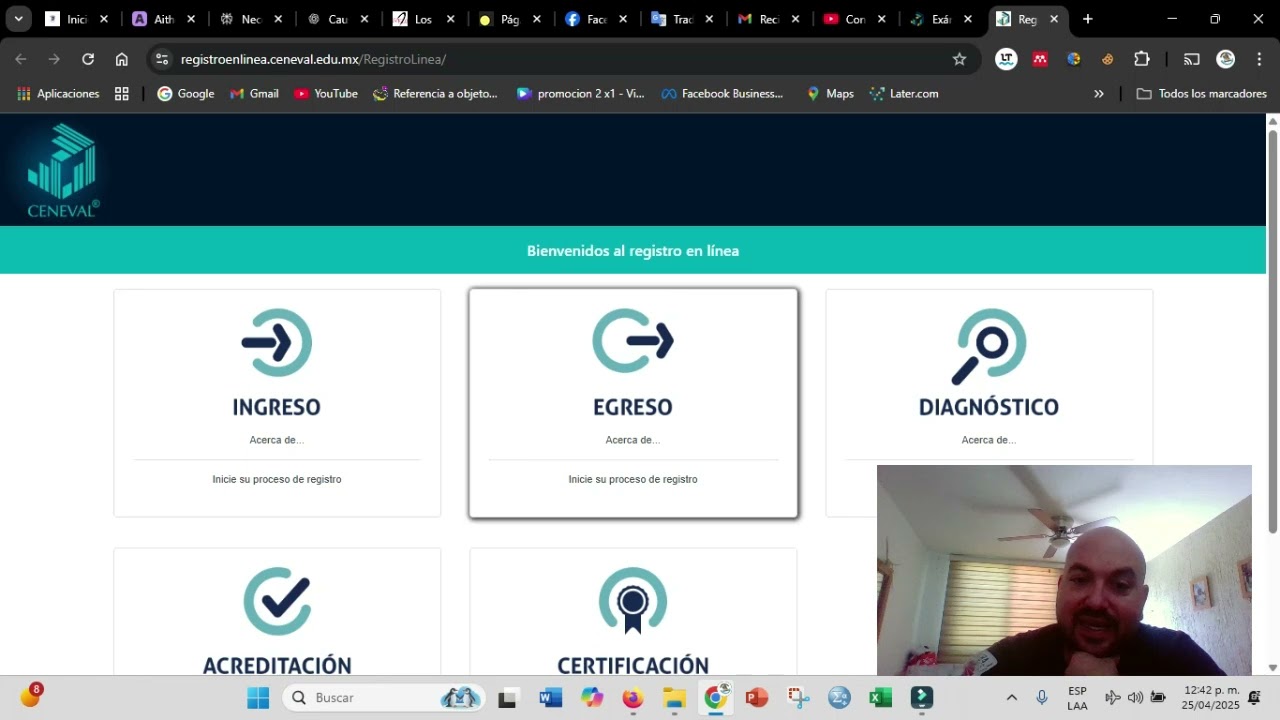This screenshot has width=1280, height=720.
Task: Open the Maps bookmark
Action: pyautogui.click(x=830, y=94)
